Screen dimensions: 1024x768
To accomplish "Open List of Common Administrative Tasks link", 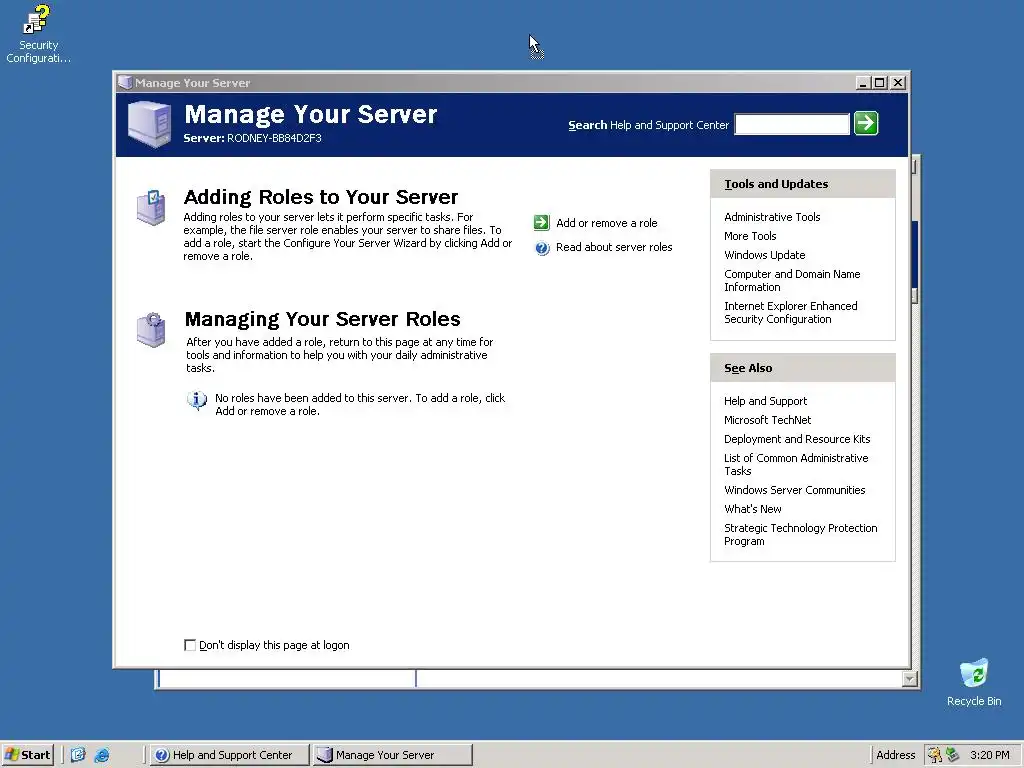I will [x=796, y=464].
